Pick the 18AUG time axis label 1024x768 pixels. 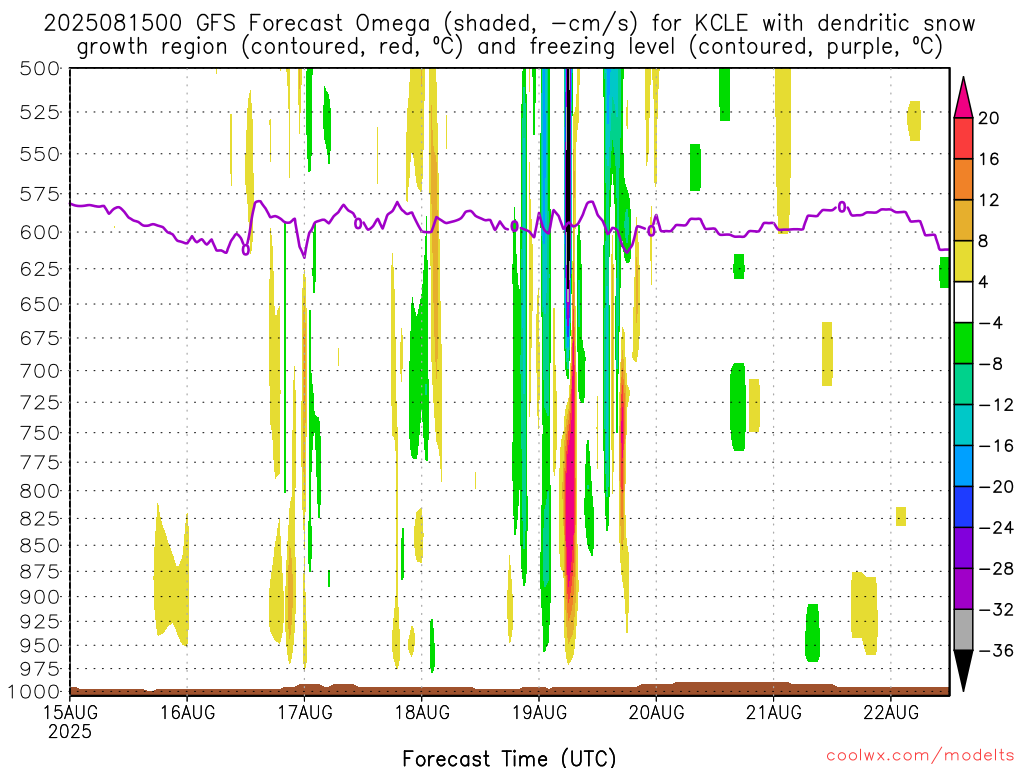422,712
